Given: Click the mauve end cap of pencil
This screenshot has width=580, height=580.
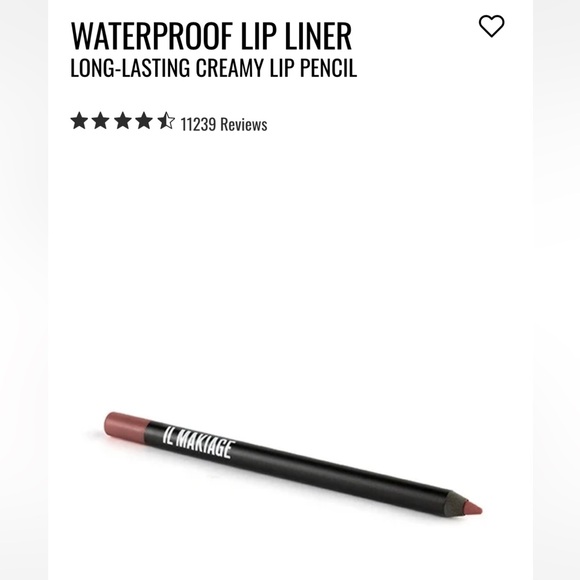Looking at the screenshot, I should 125,426.
